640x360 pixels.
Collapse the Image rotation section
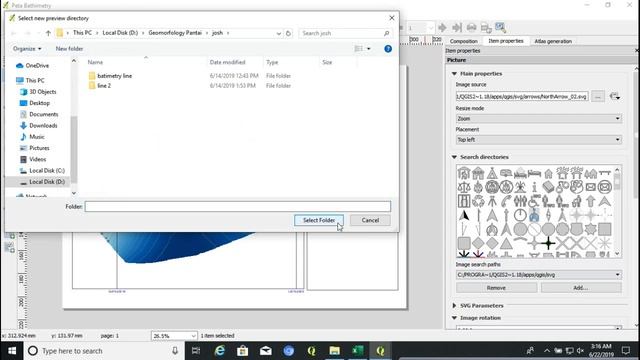point(454,318)
